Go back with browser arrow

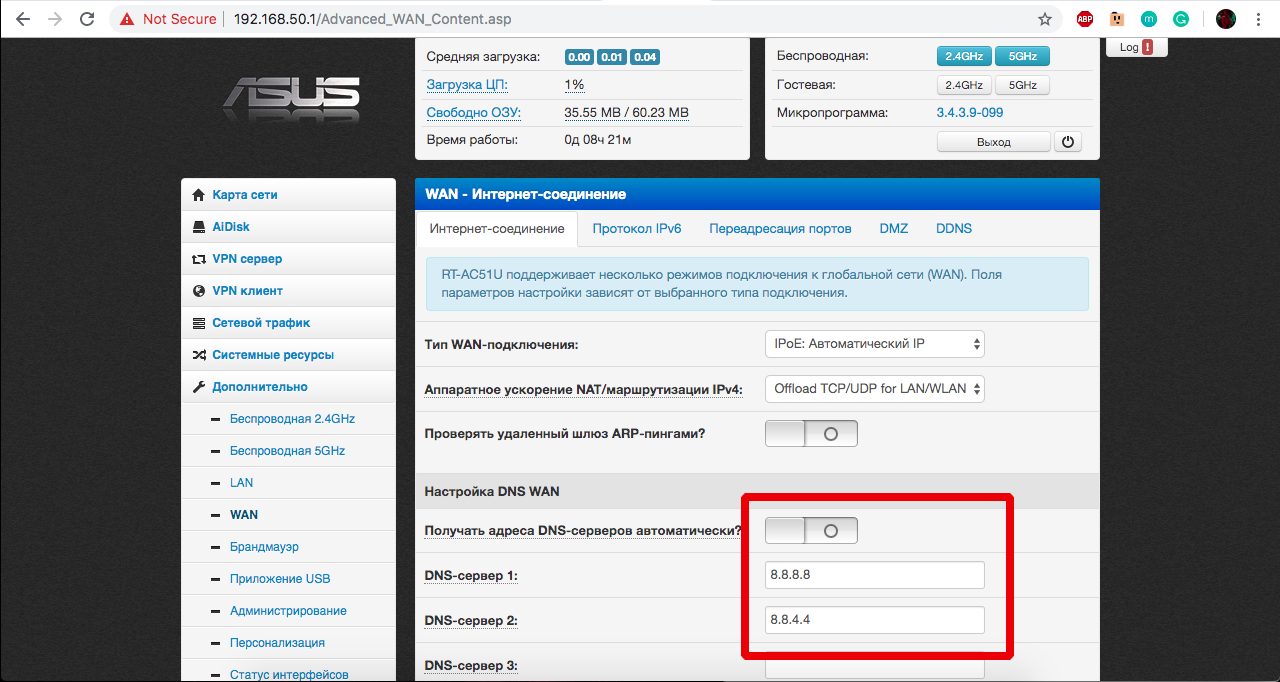click(23, 19)
